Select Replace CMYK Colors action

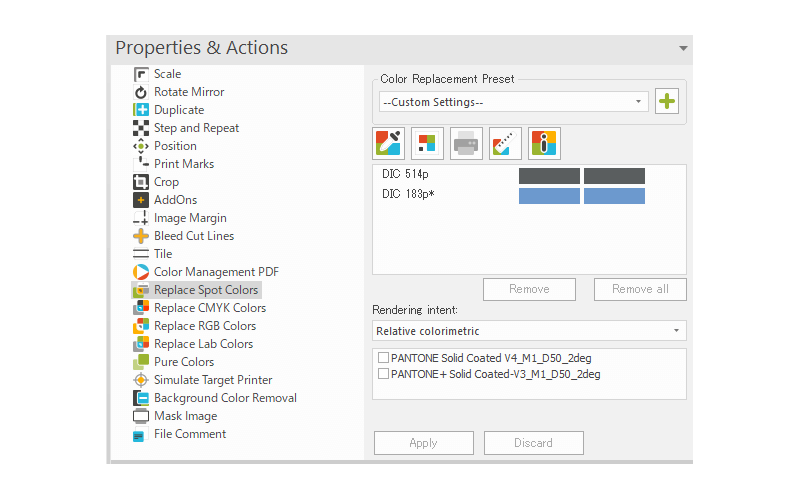click(209, 308)
